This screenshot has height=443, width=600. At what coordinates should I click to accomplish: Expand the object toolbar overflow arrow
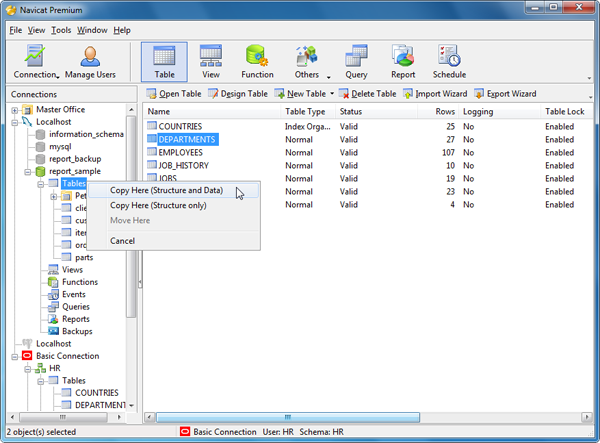590,97
